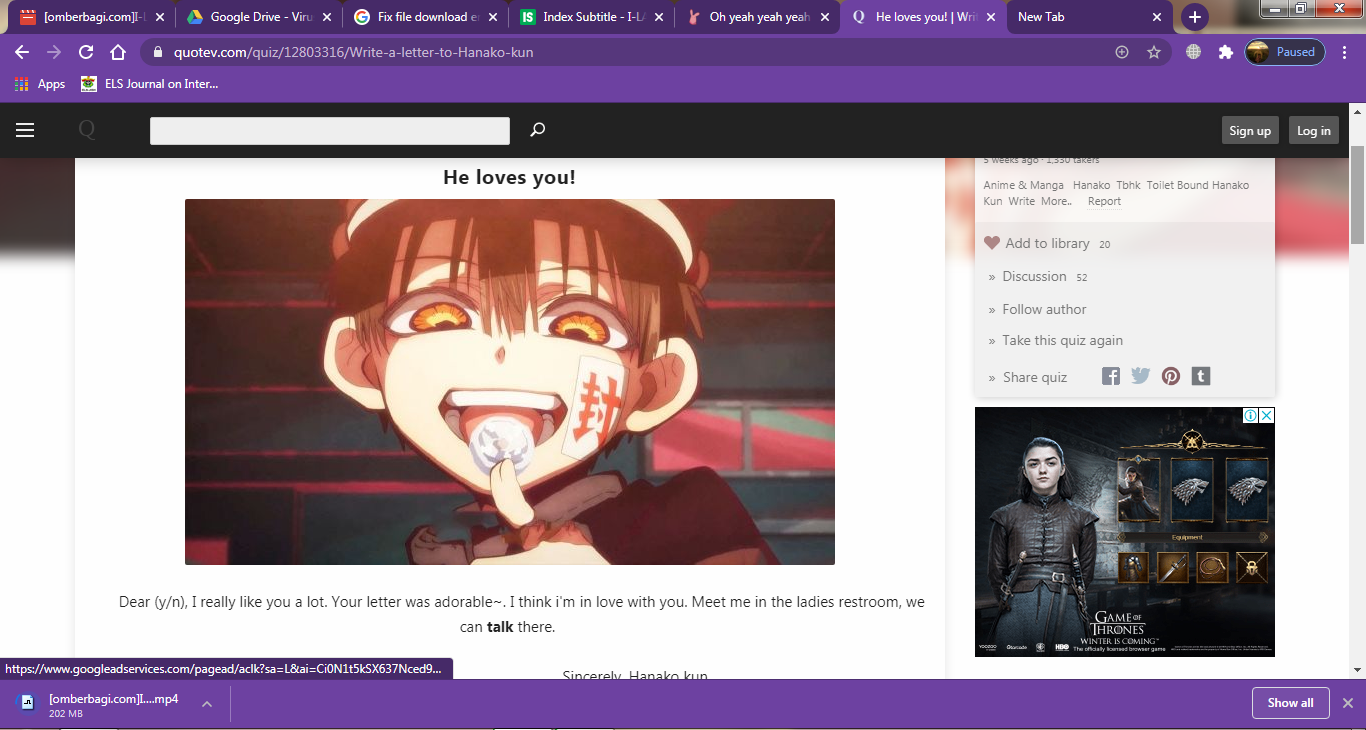
Task: Click the bold word talk in the letter
Action: tap(499, 627)
